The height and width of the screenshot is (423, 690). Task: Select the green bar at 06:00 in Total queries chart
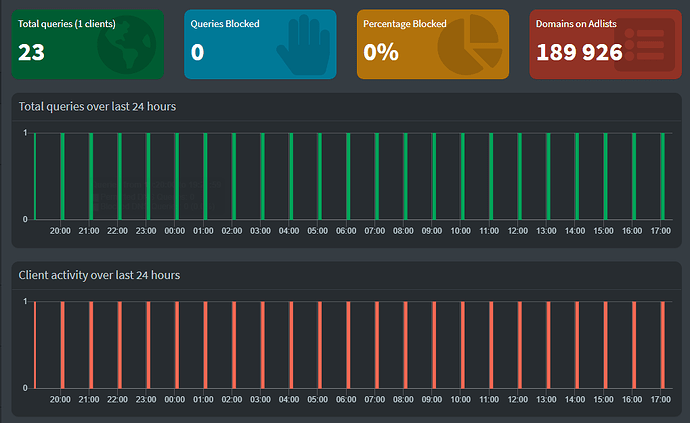coord(349,176)
